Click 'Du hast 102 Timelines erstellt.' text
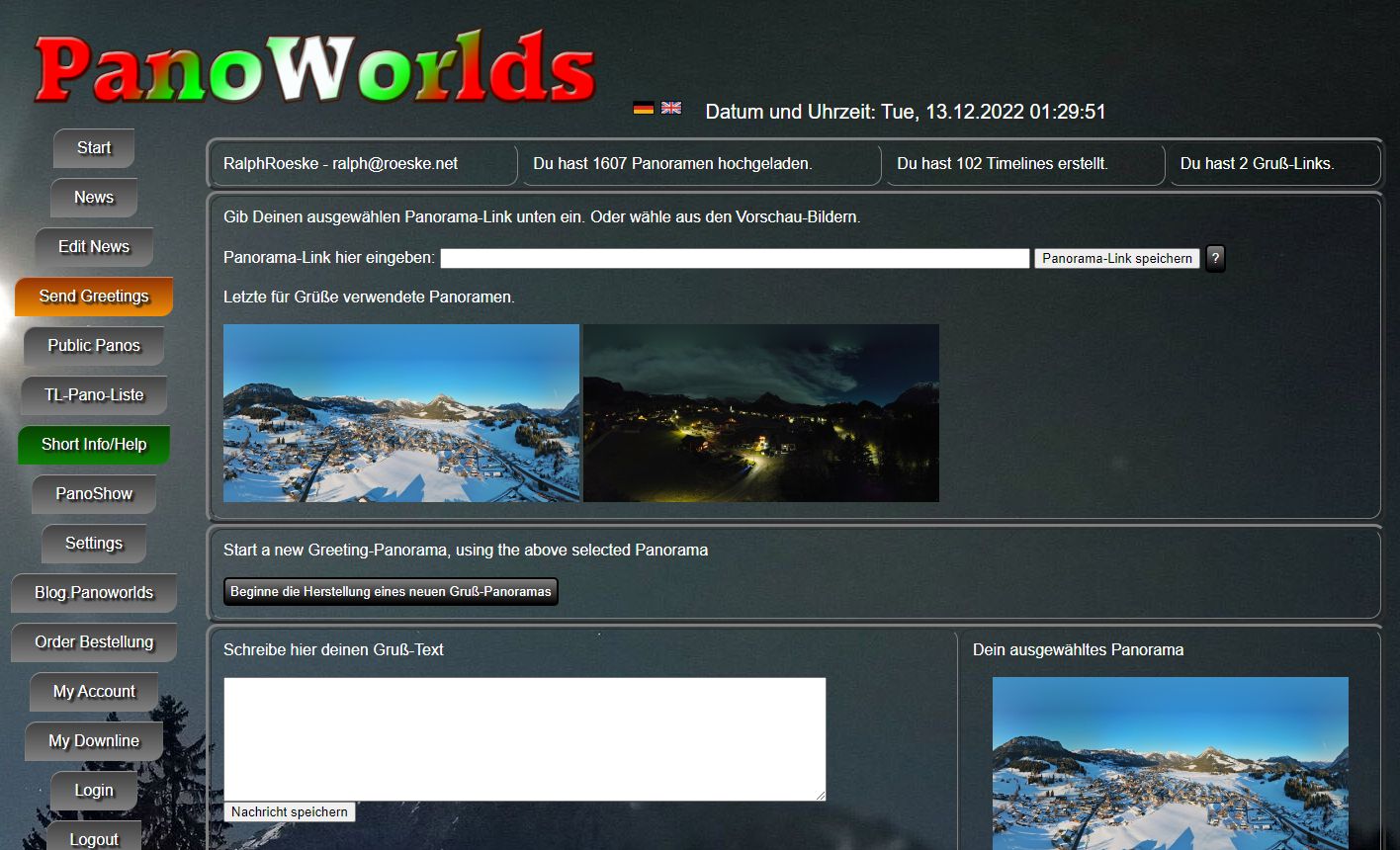 coord(1003,164)
